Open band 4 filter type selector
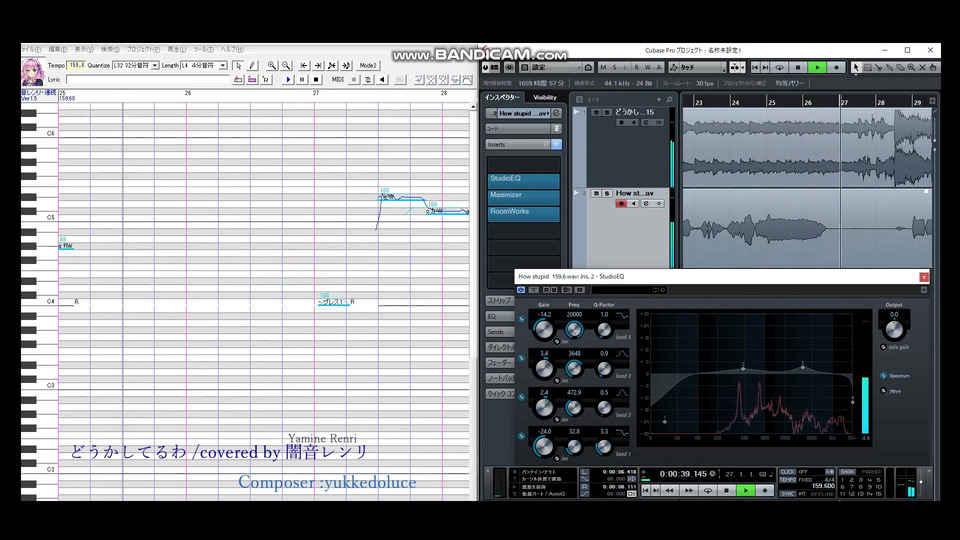The image size is (960, 540). click(622, 315)
